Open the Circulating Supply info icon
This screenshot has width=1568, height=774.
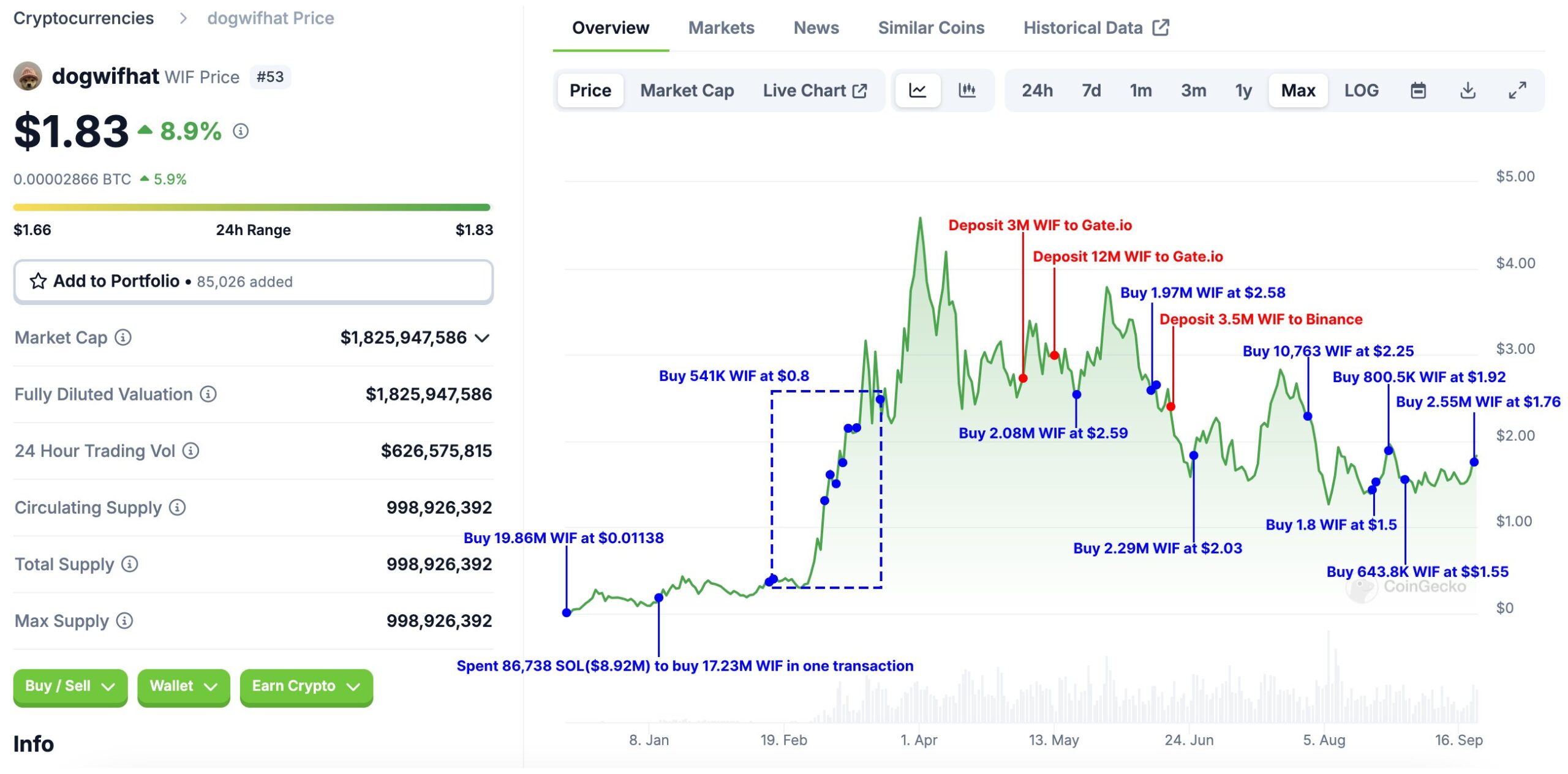click(177, 507)
